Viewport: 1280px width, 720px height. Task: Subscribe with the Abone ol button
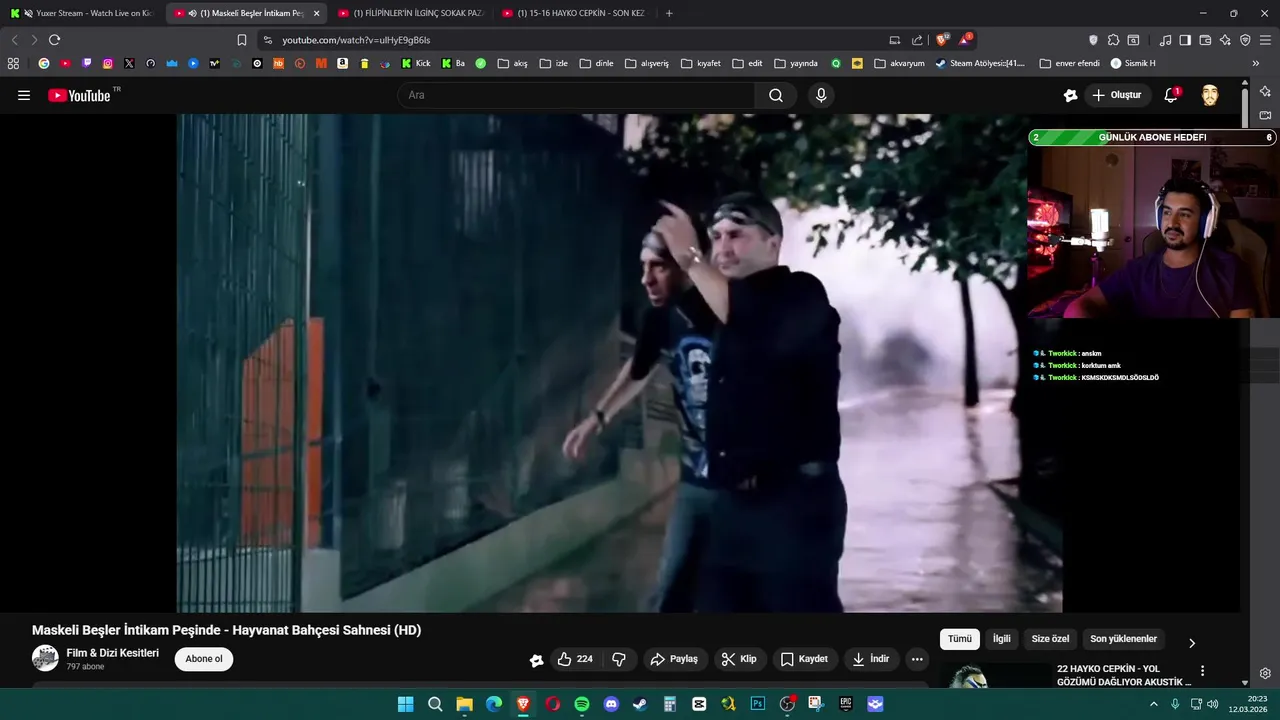(x=204, y=659)
